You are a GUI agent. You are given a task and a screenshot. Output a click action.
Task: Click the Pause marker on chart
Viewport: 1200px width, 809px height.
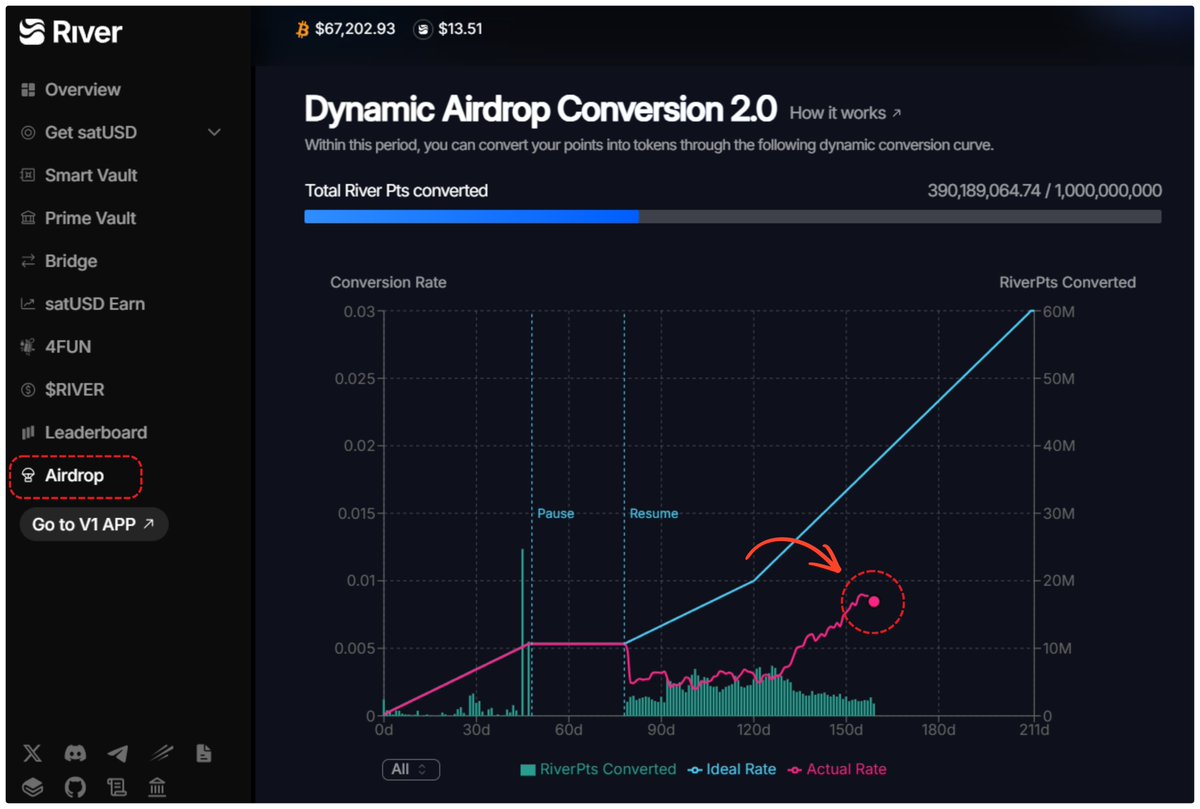(x=556, y=513)
